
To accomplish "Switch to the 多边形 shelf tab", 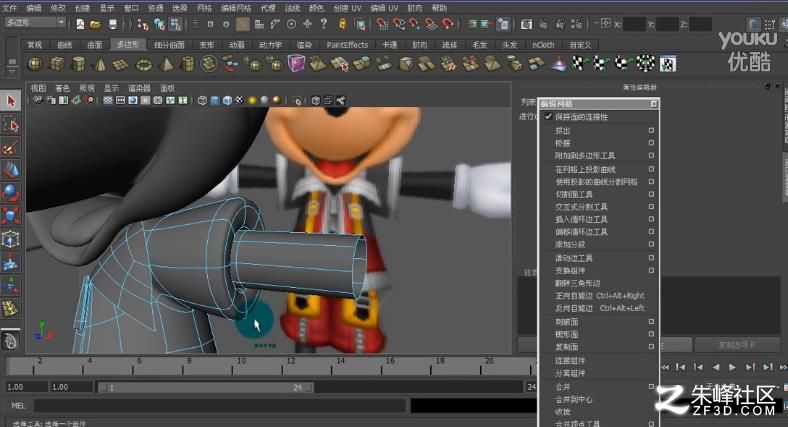I will 128,45.
